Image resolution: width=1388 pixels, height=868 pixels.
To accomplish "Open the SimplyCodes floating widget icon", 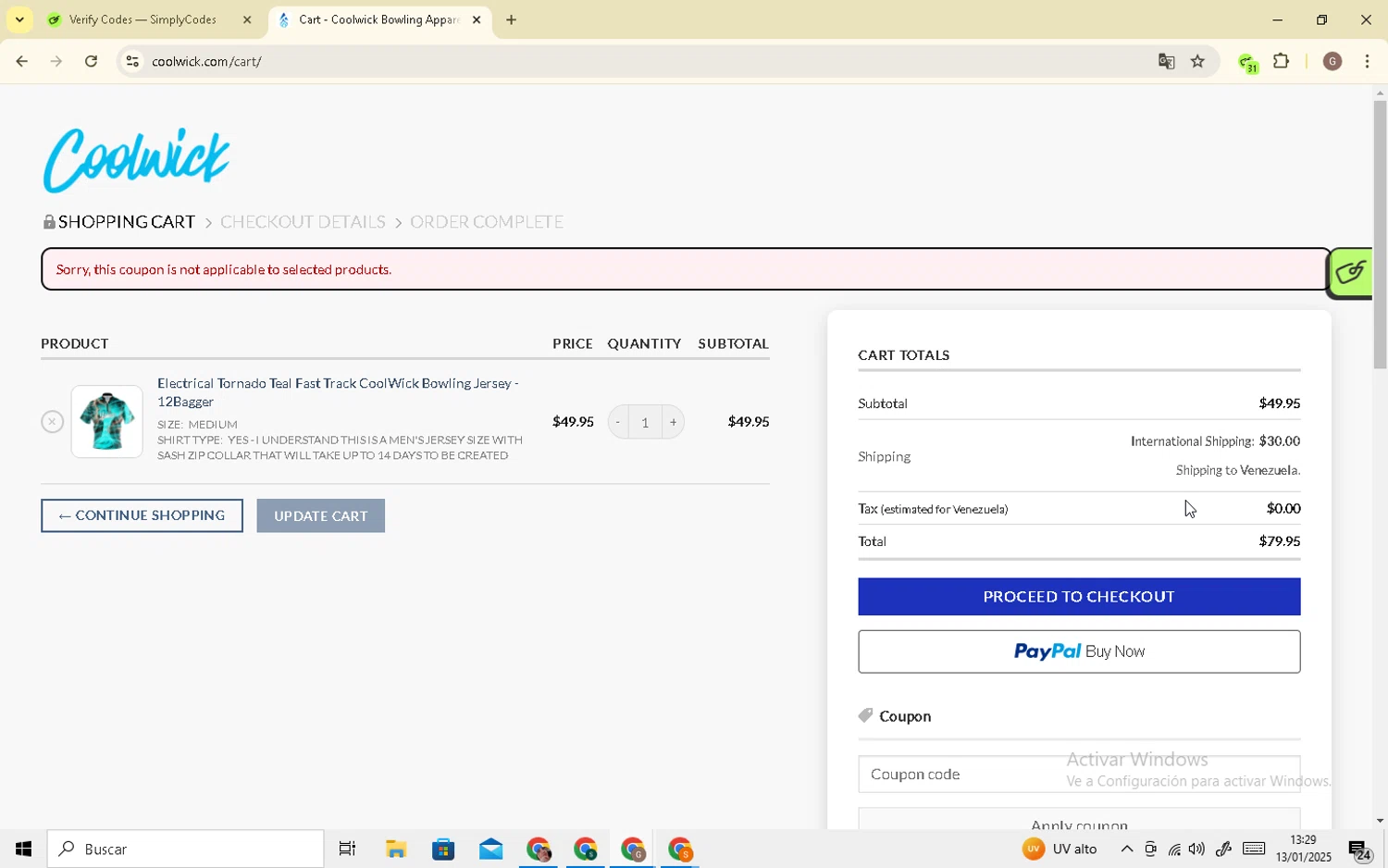I will pyautogui.click(x=1352, y=273).
